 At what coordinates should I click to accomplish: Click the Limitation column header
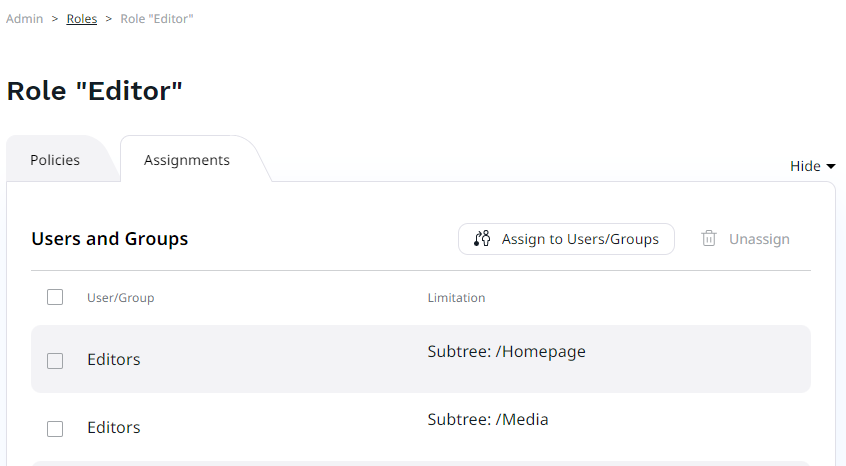(456, 298)
